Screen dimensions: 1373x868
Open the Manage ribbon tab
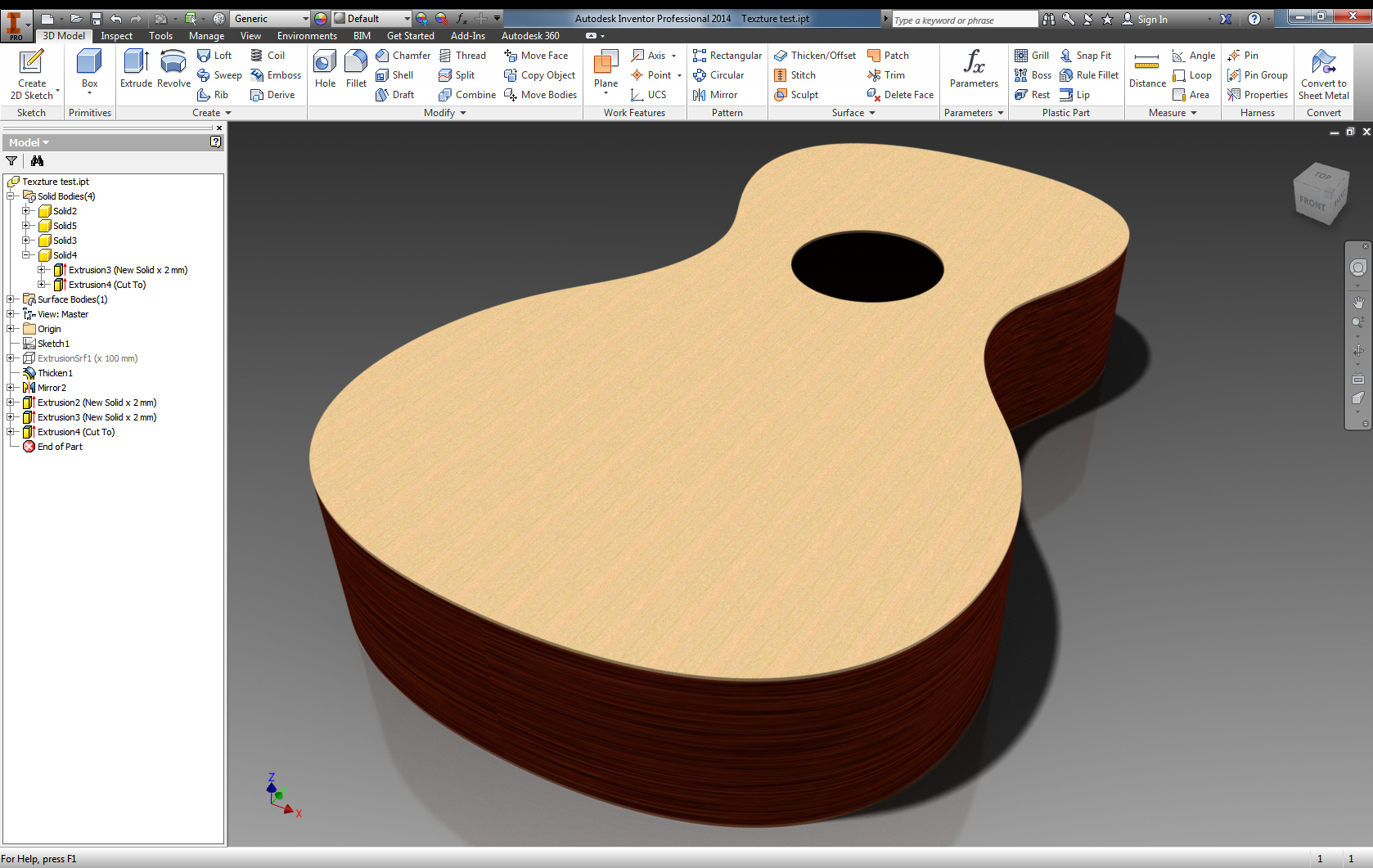(x=206, y=36)
